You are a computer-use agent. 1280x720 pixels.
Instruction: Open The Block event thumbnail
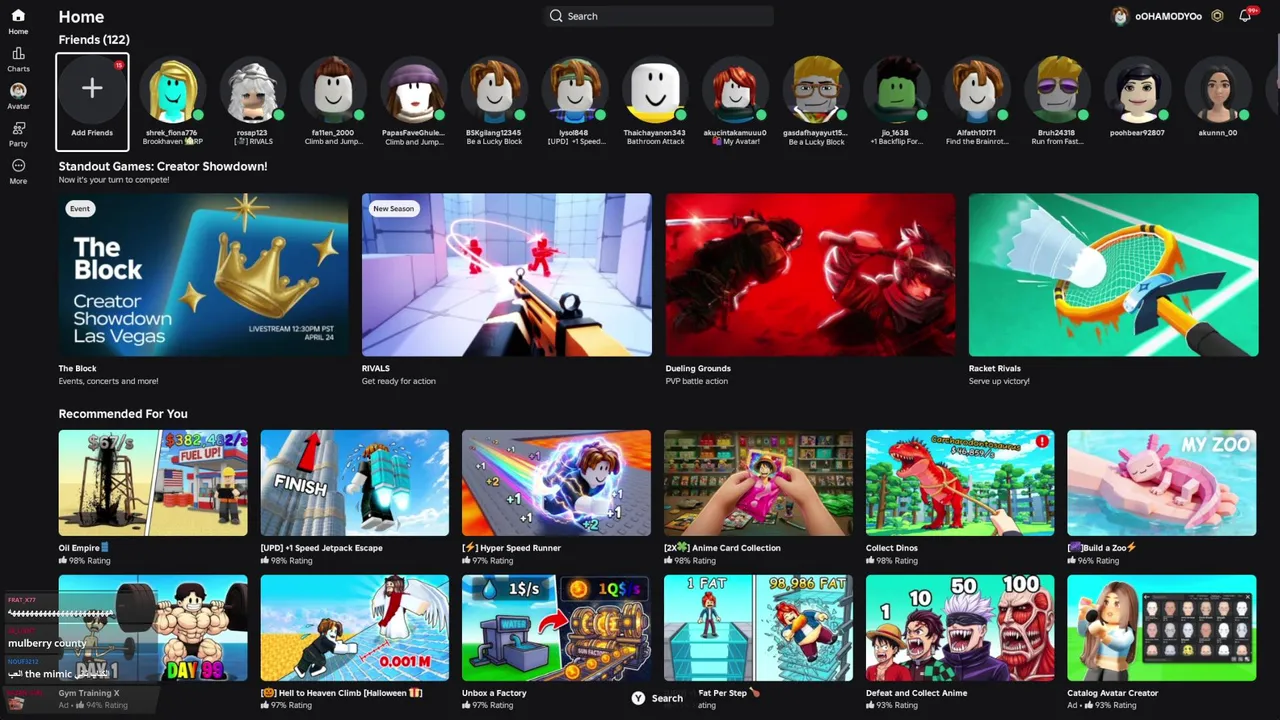coord(203,275)
